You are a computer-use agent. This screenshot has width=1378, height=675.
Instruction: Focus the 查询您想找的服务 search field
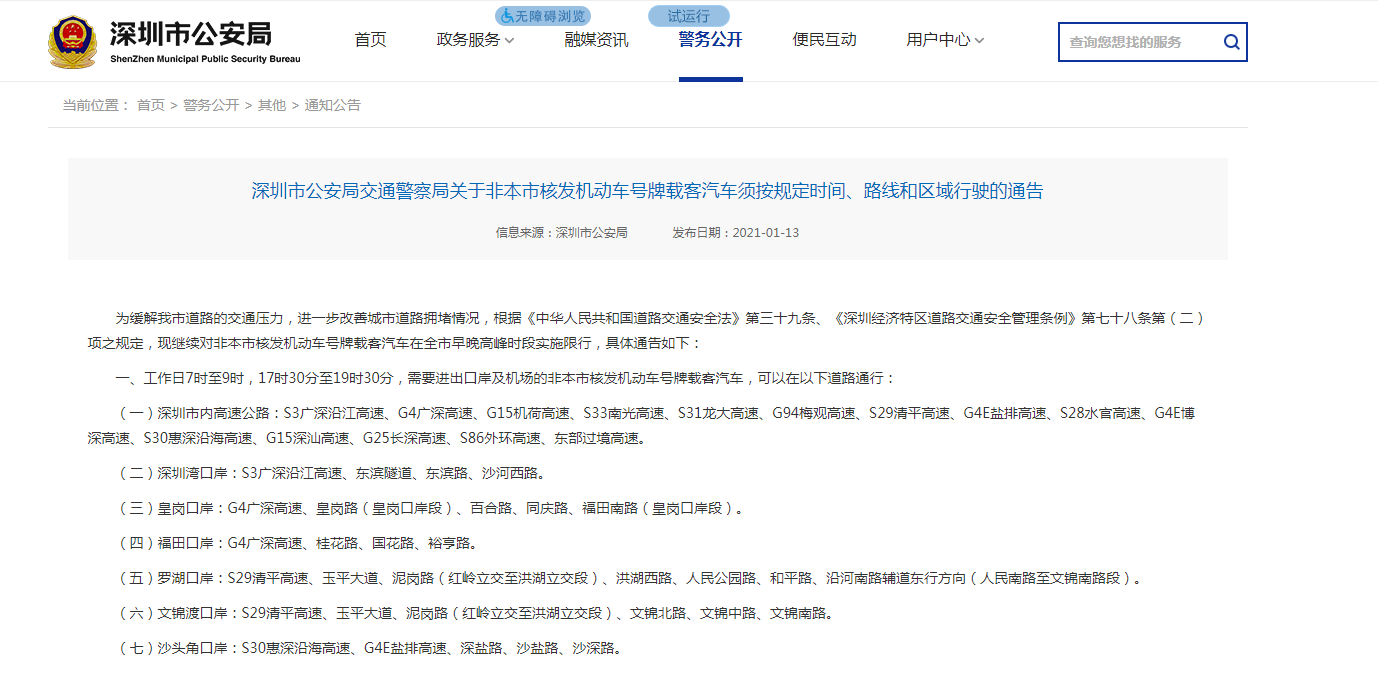click(x=1138, y=42)
